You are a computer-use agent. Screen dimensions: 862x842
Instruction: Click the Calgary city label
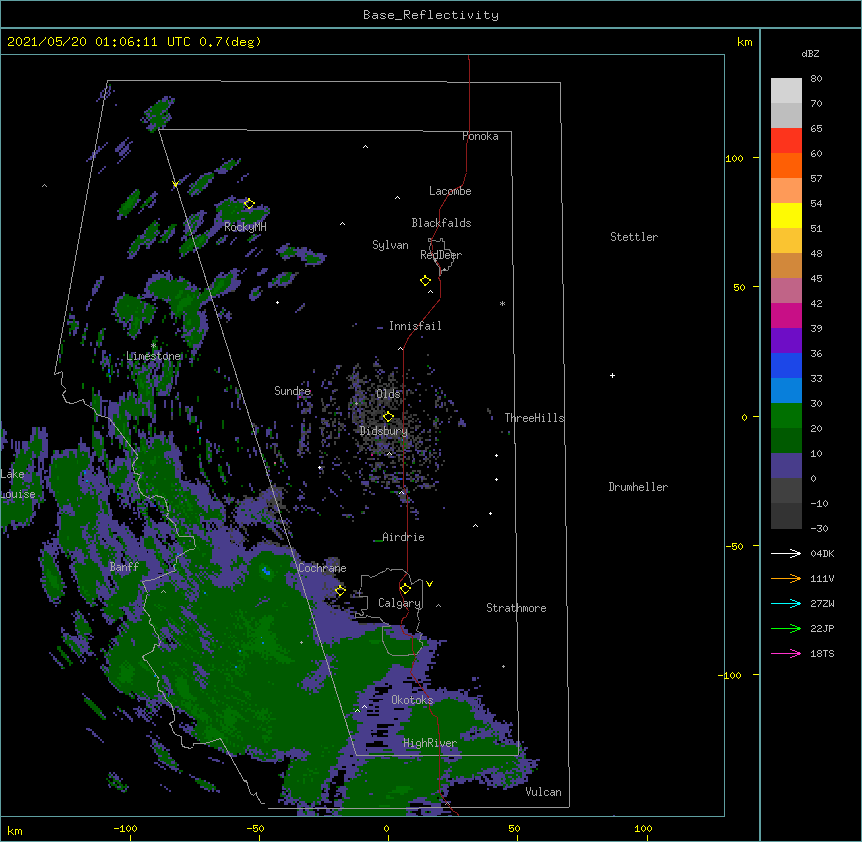point(400,603)
